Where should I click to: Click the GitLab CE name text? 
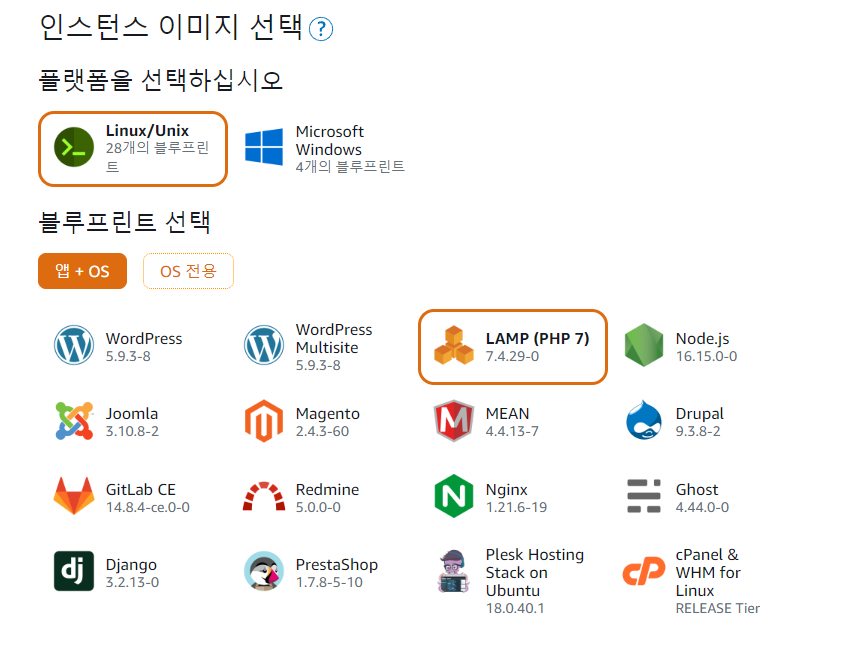pyautogui.click(x=141, y=489)
